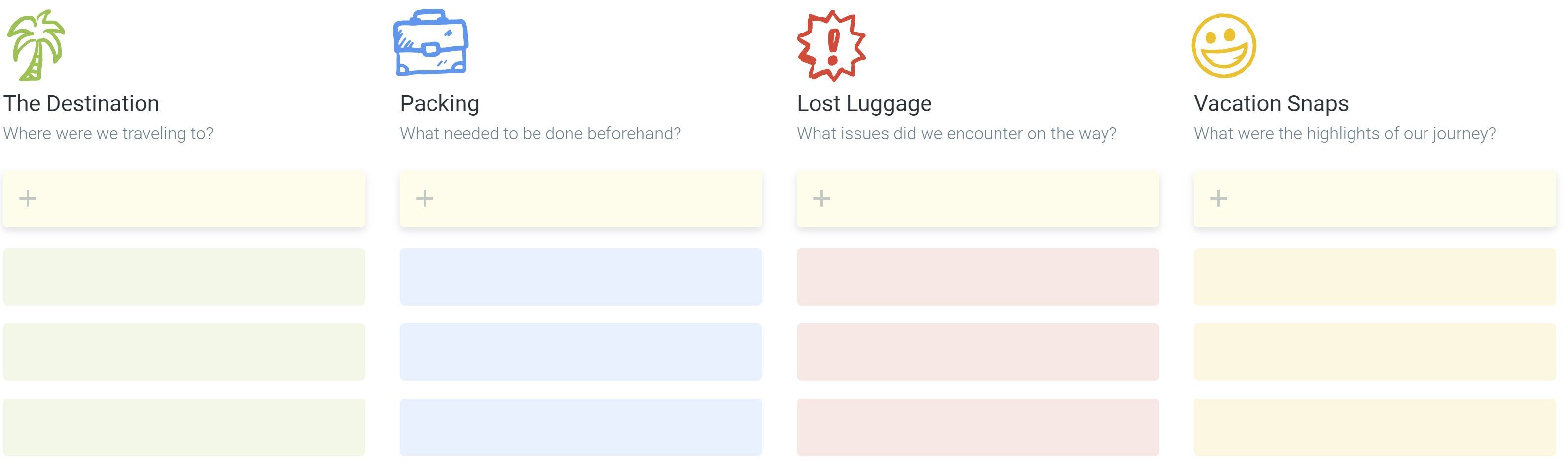Add a card under Lost Luggage
The height and width of the screenshot is (466, 1568).
(822, 199)
